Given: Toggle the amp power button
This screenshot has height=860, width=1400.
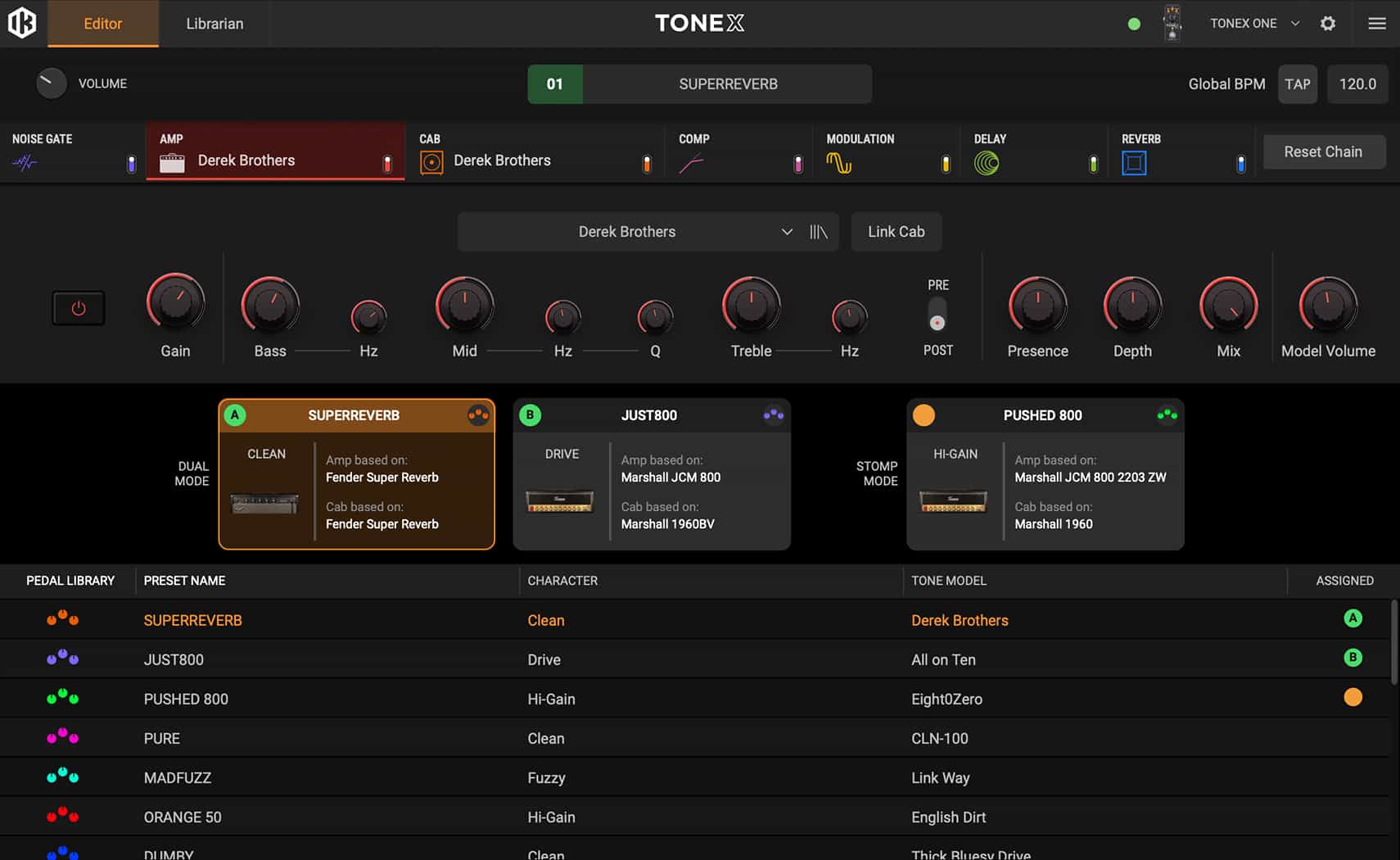Looking at the screenshot, I should pyautogui.click(x=78, y=308).
